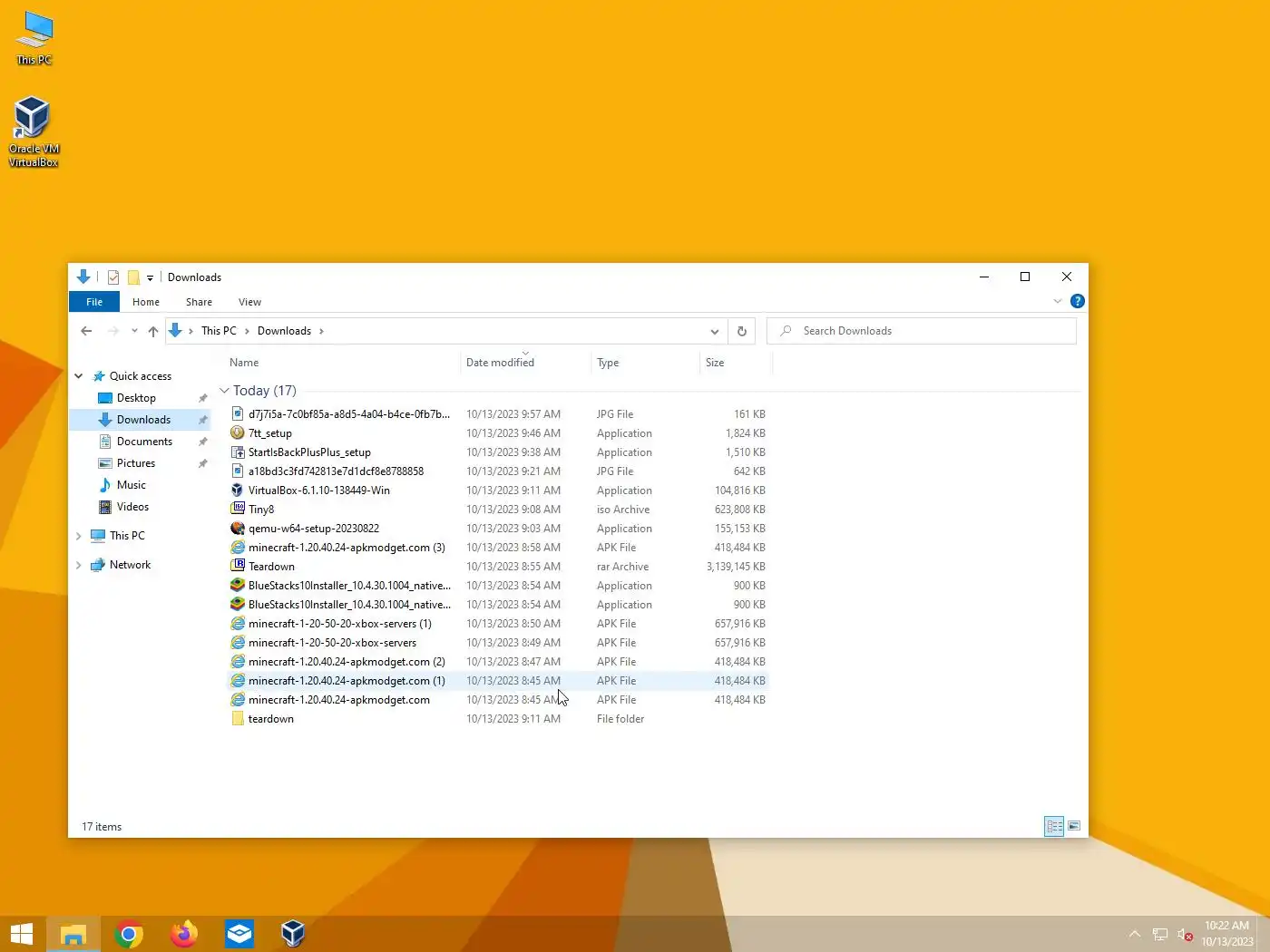
Task: Collapse the Today (17) group
Action: [x=224, y=391]
